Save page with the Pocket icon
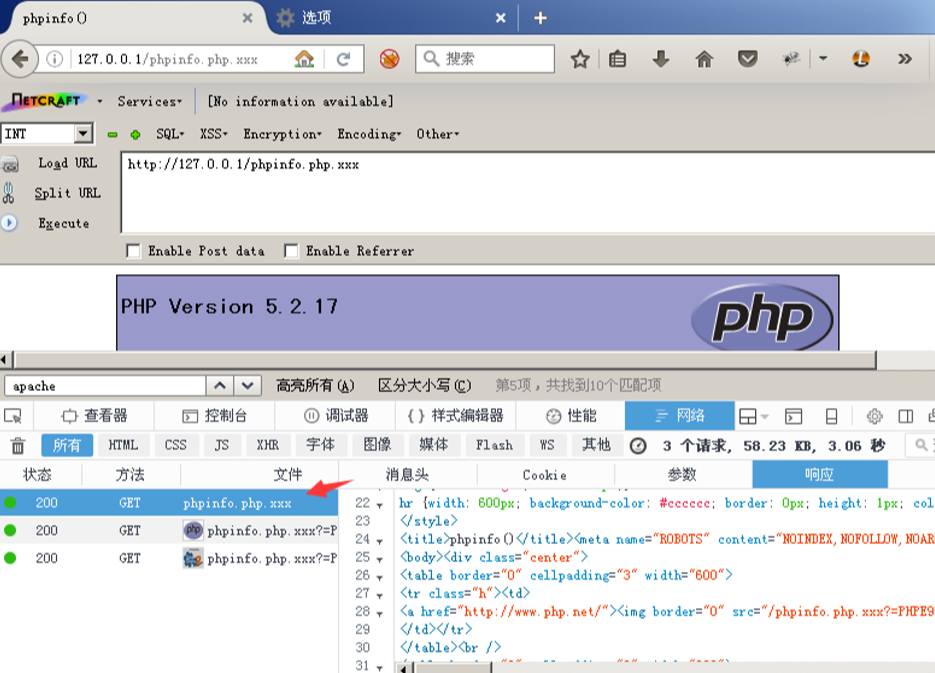935x673 pixels. tap(747, 58)
